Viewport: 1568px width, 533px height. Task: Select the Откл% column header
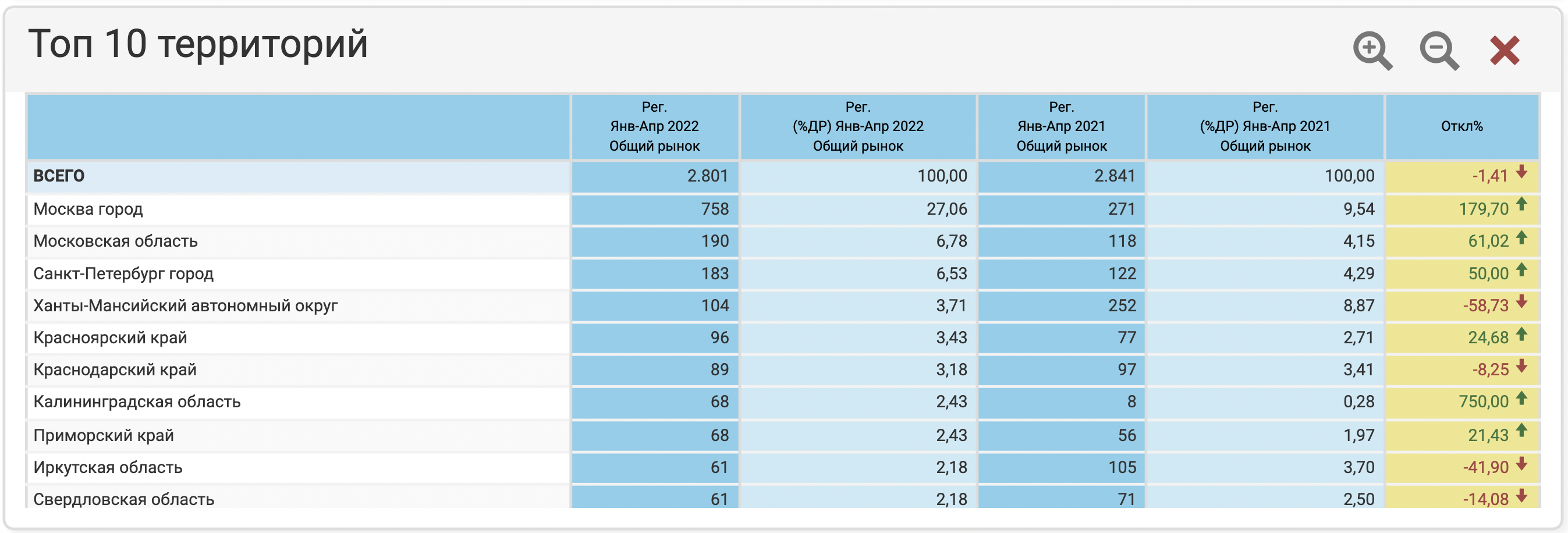pos(1461,126)
